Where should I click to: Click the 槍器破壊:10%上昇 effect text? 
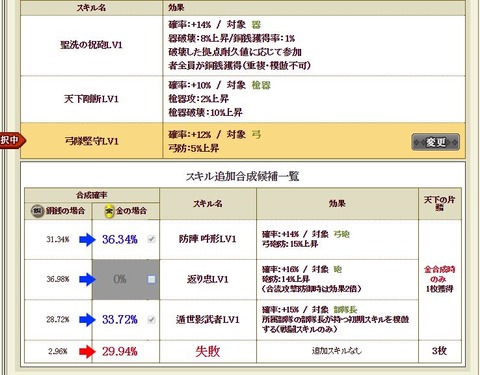tap(205, 112)
